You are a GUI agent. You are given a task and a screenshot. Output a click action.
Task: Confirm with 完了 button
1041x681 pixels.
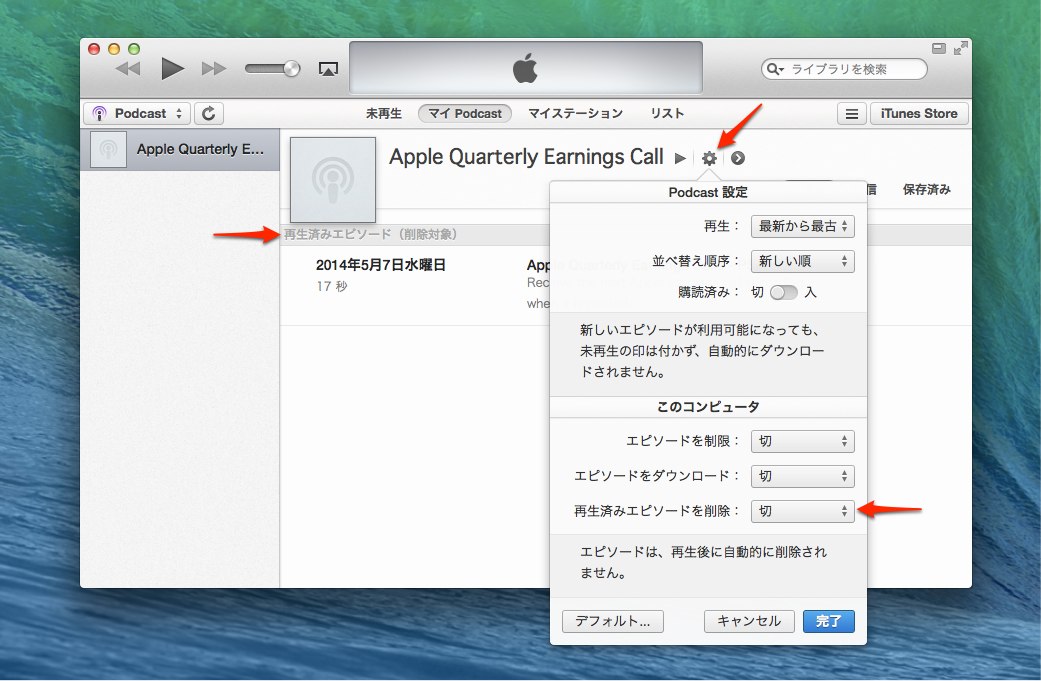pyautogui.click(x=829, y=621)
